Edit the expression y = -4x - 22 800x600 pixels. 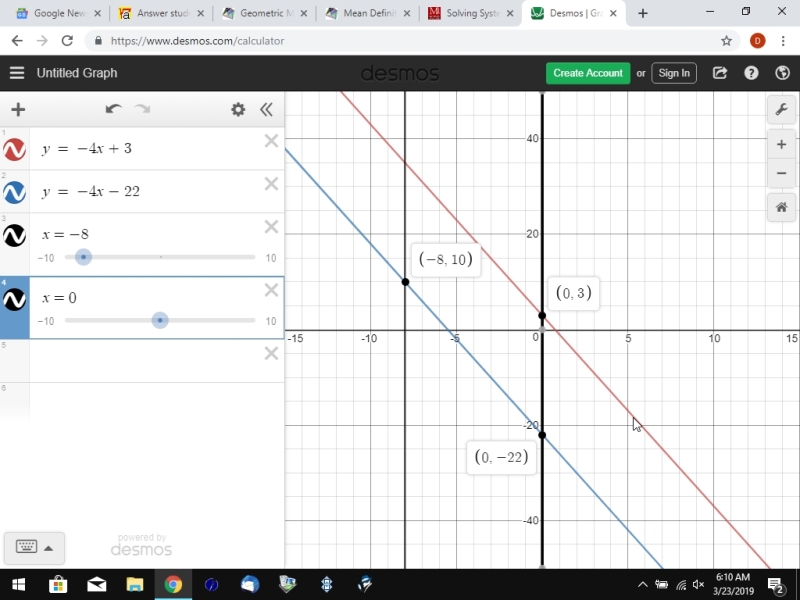[91, 191]
